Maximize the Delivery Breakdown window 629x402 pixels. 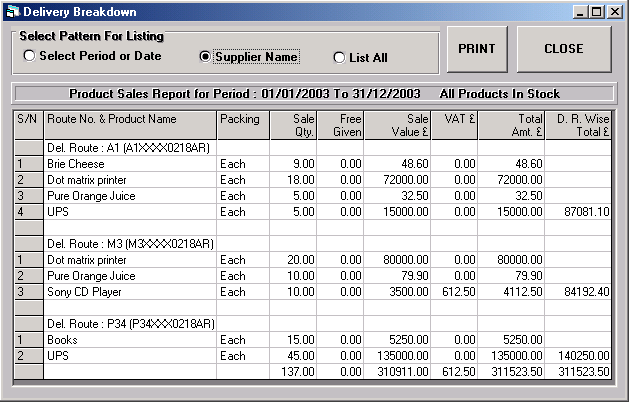tap(597, 12)
